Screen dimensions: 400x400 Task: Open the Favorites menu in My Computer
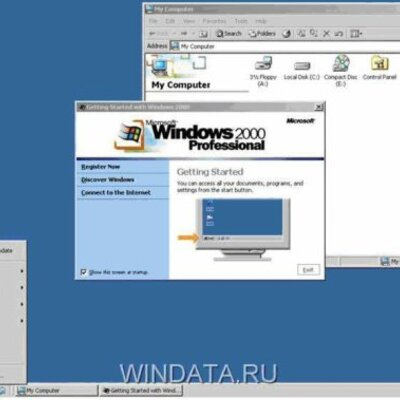215,21
